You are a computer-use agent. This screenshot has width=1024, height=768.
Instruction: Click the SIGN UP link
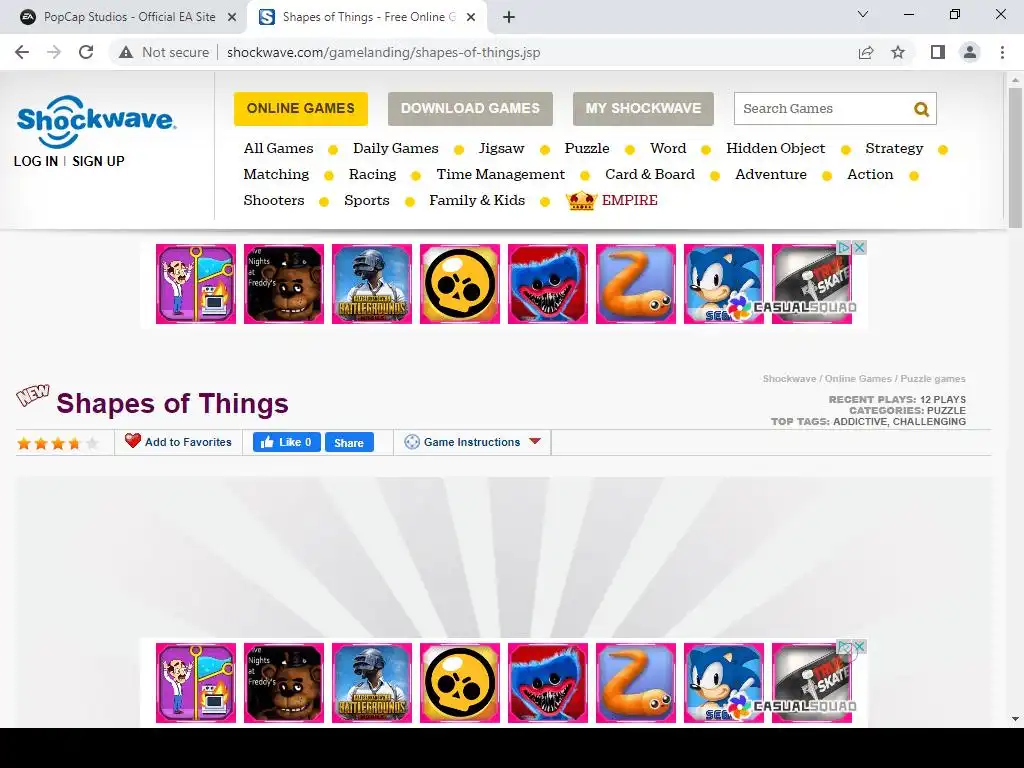click(98, 161)
